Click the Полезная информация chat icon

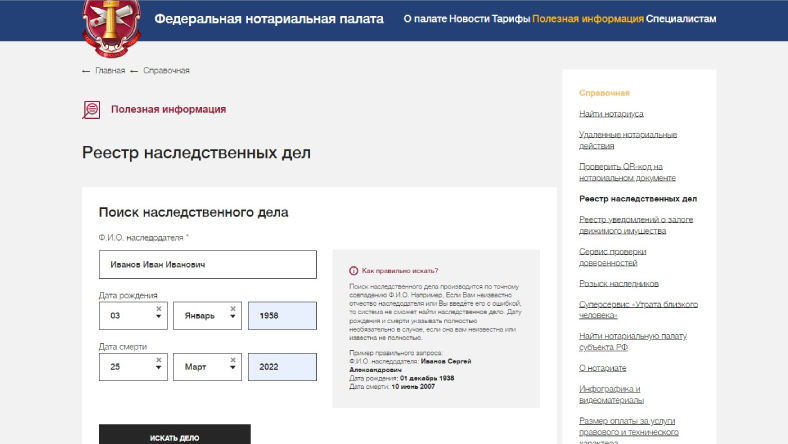pyautogui.click(x=91, y=110)
